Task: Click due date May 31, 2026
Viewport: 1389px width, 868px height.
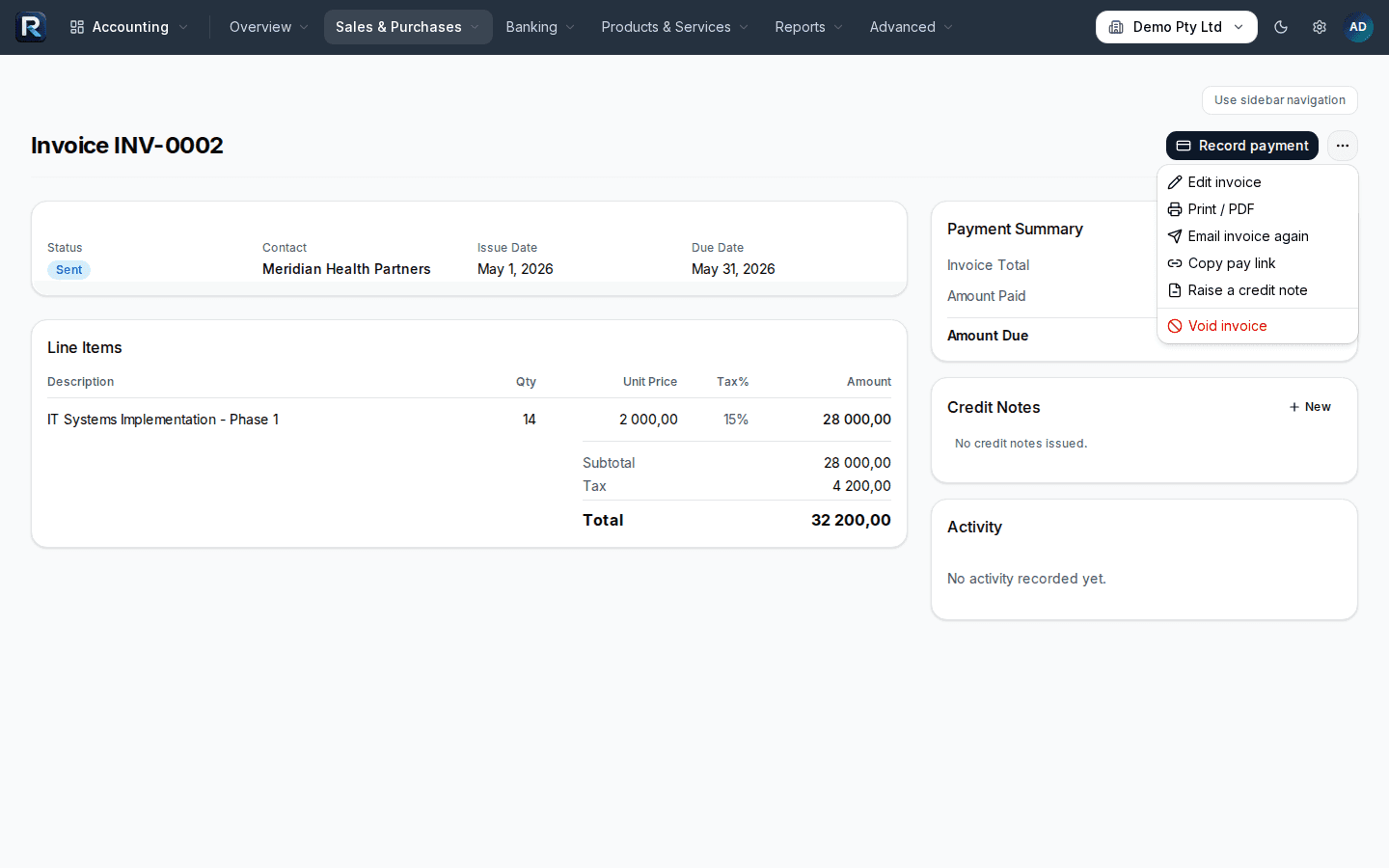Action: tap(733, 269)
